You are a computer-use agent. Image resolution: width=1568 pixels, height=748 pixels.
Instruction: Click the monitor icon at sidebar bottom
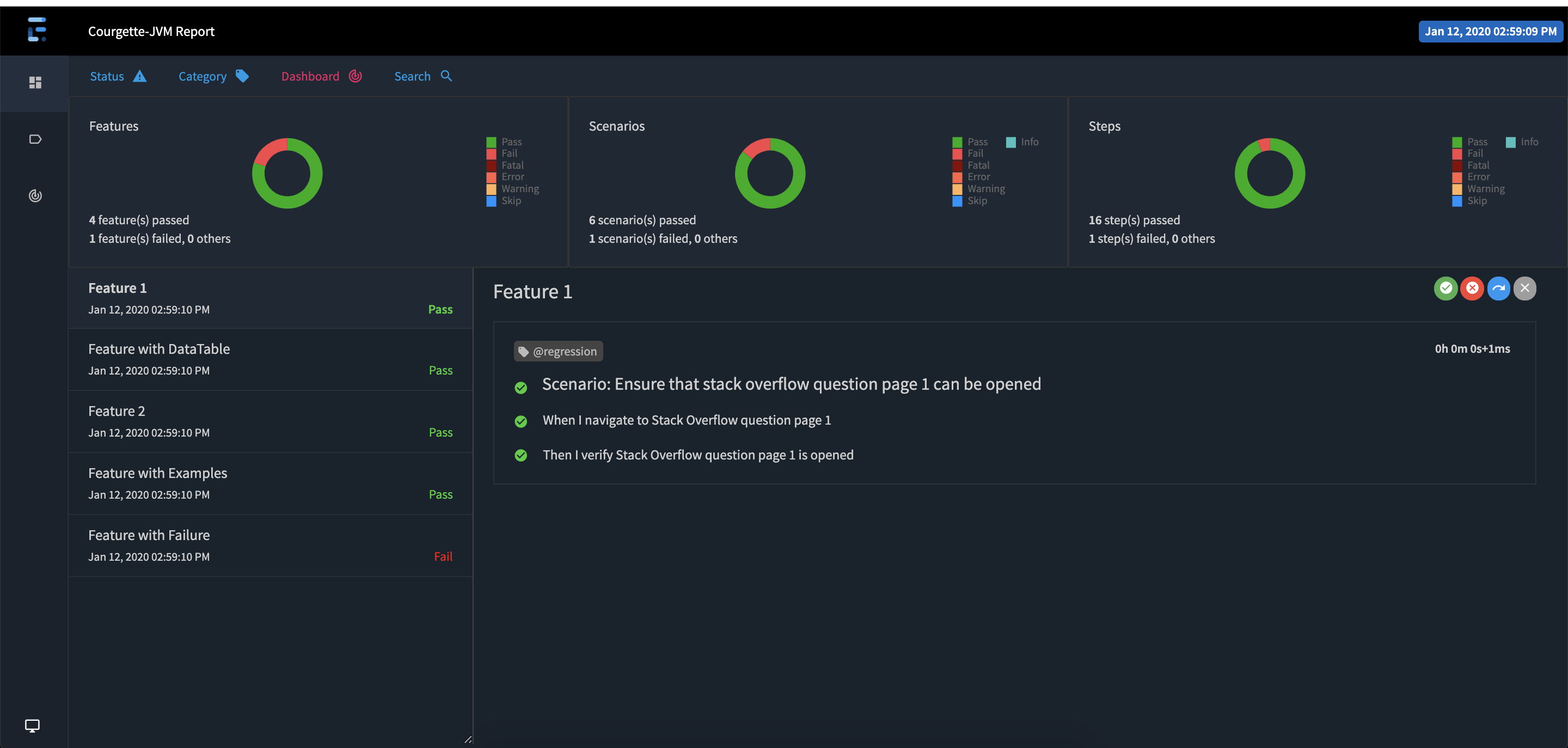point(32,726)
